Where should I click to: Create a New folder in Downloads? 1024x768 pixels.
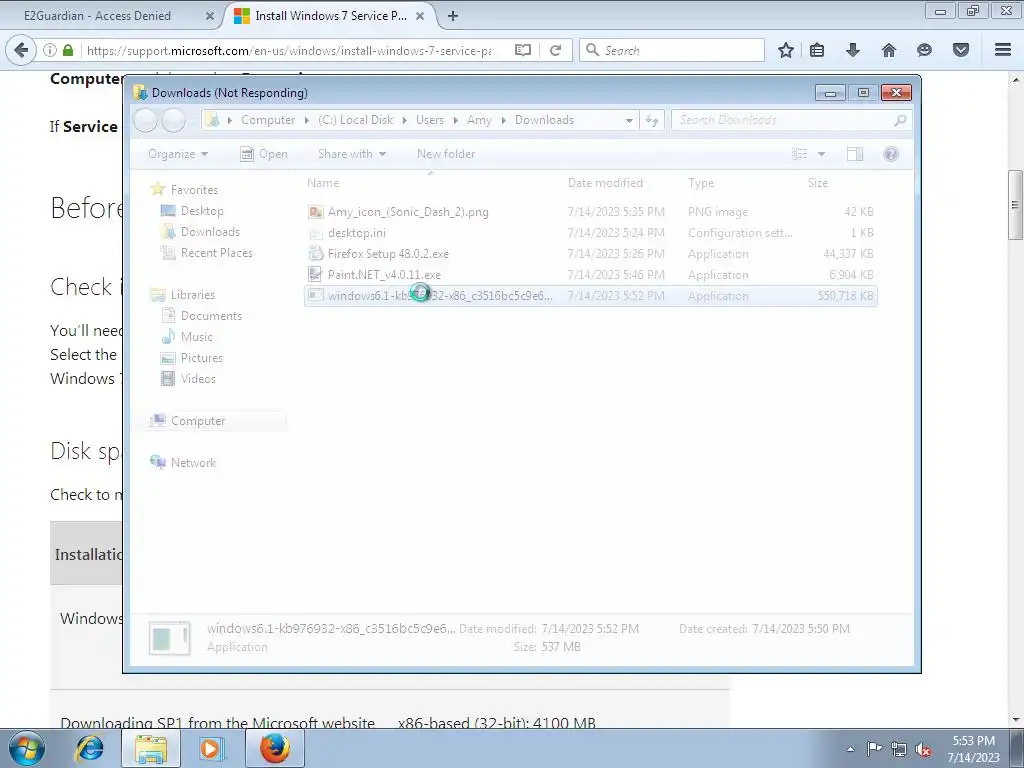pyautogui.click(x=446, y=154)
